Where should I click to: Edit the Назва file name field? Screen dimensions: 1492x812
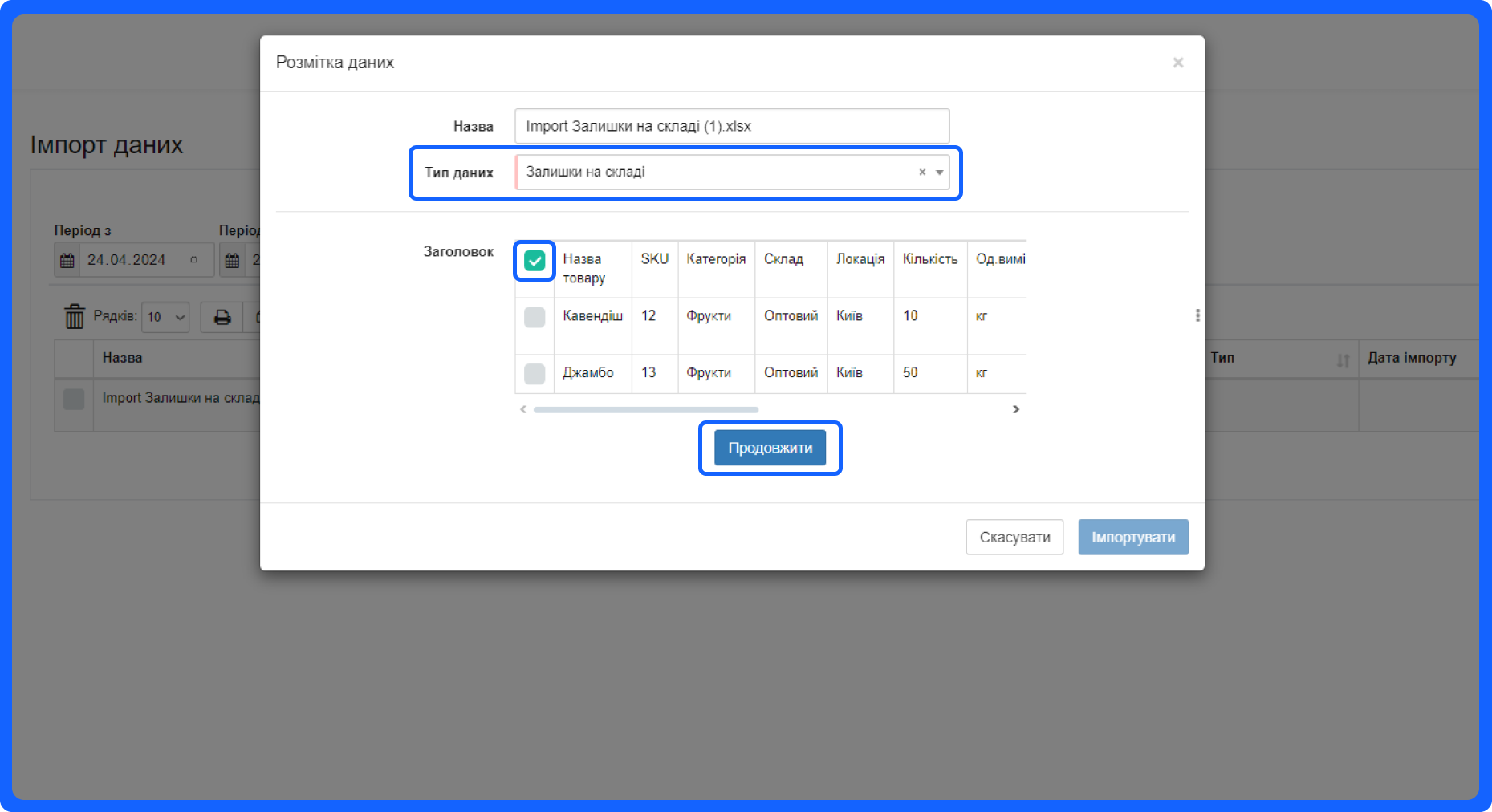pos(731,126)
